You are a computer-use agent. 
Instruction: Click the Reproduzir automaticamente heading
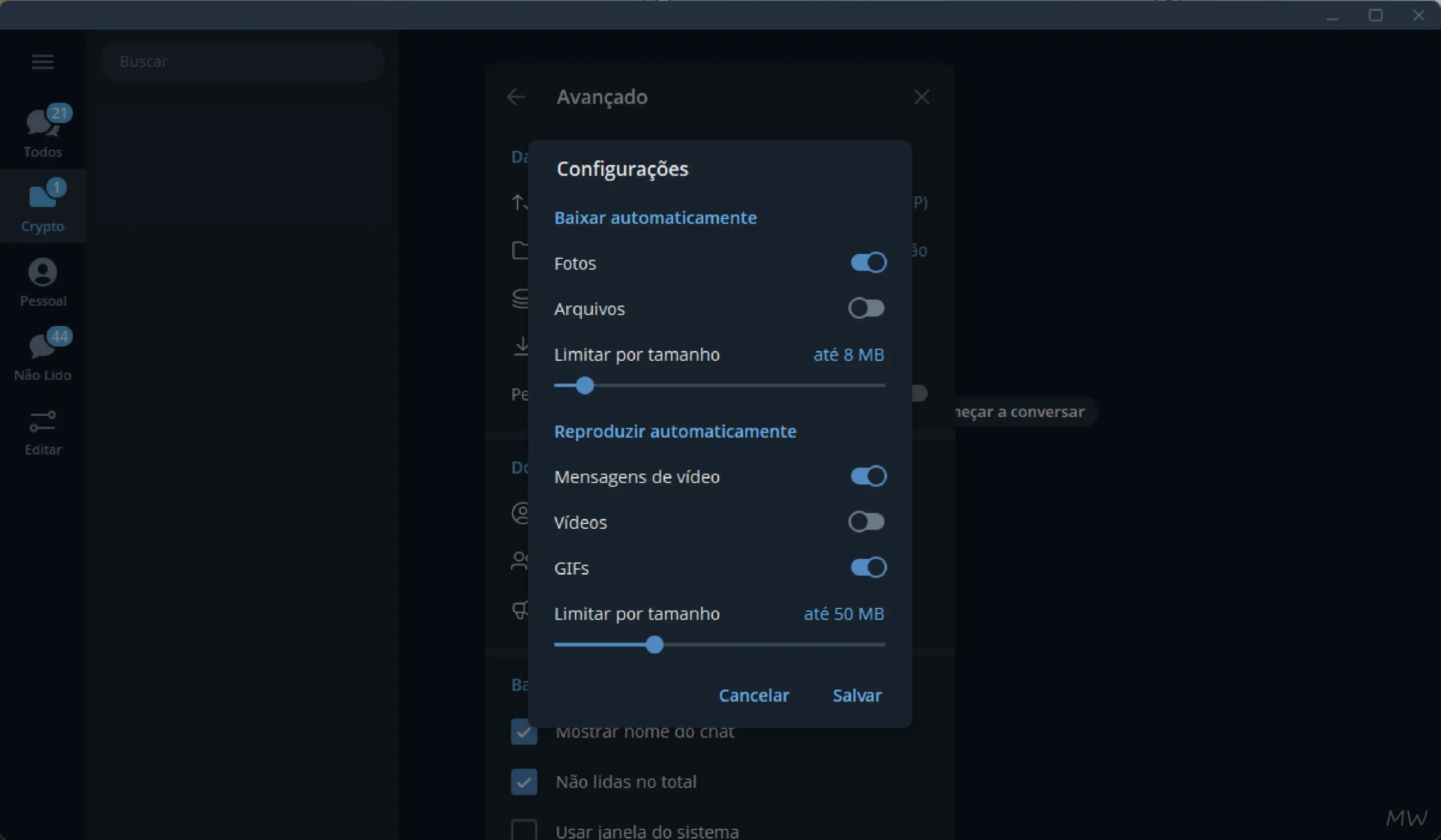click(675, 432)
